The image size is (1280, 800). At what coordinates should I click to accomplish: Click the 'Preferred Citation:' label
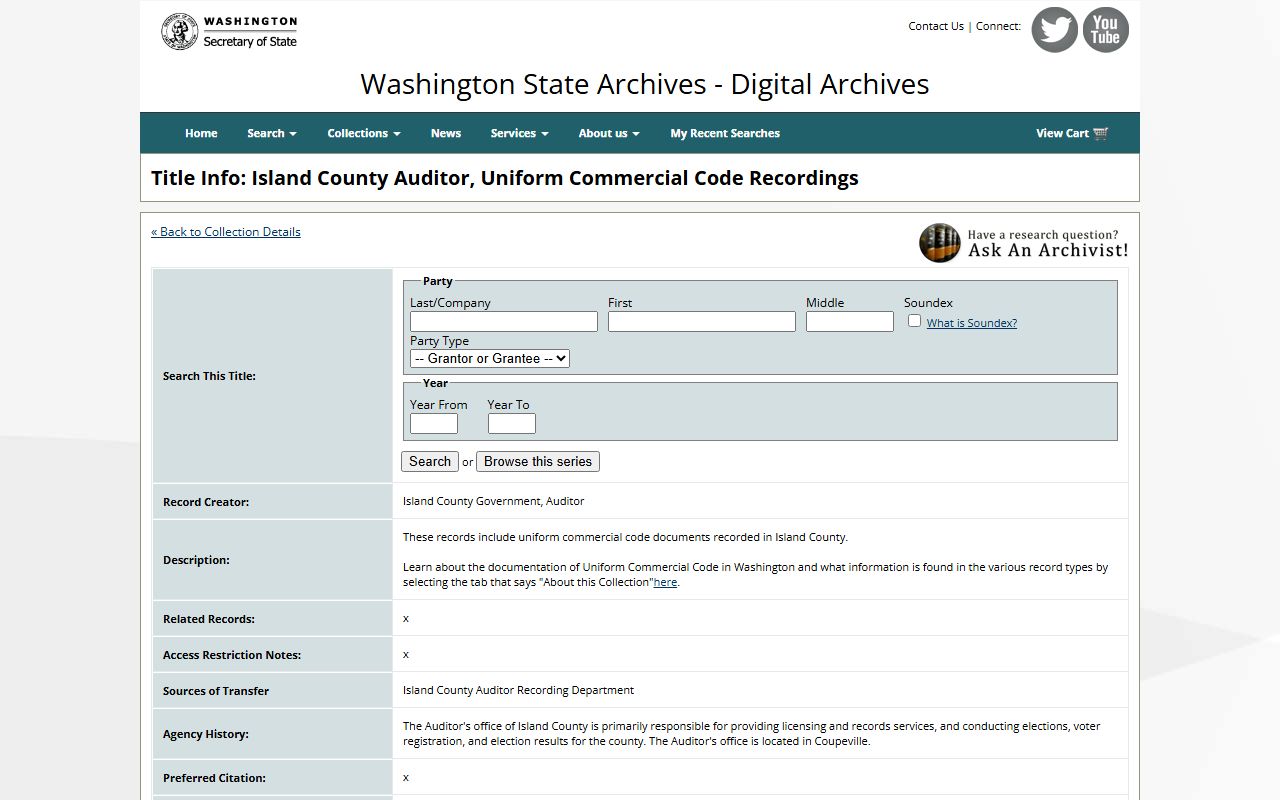(214, 778)
